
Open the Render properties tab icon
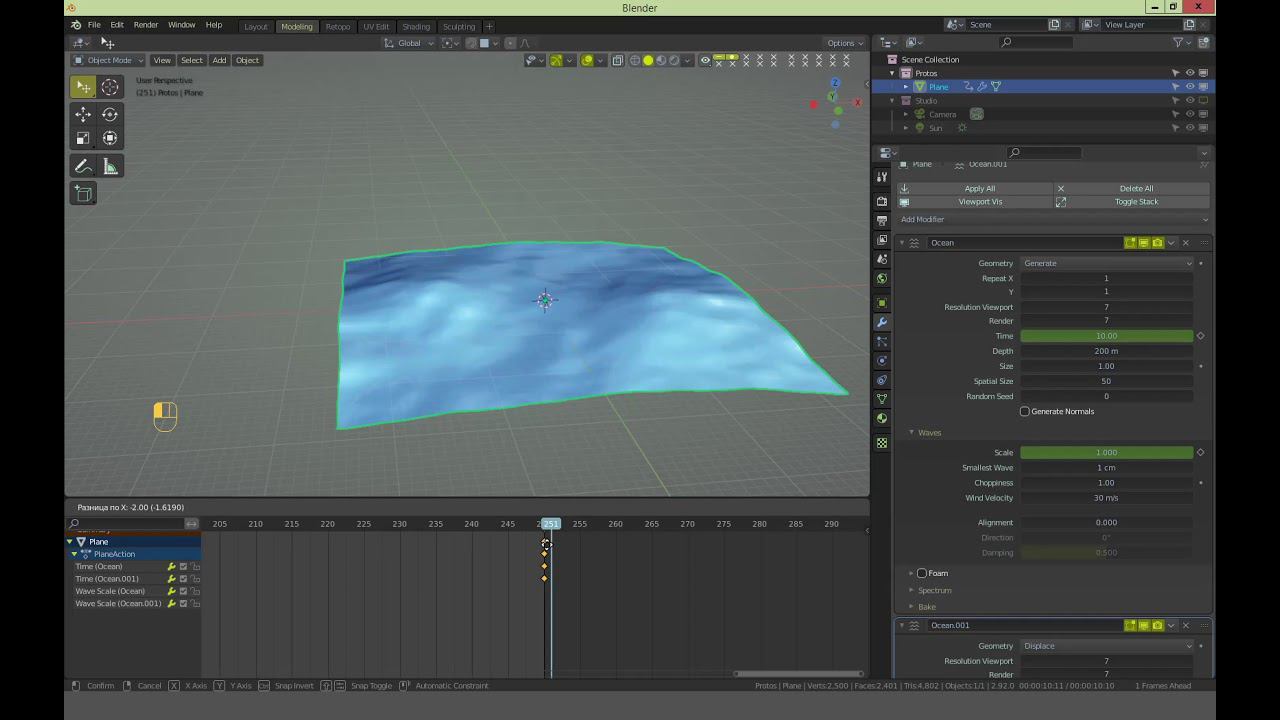(x=881, y=201)
